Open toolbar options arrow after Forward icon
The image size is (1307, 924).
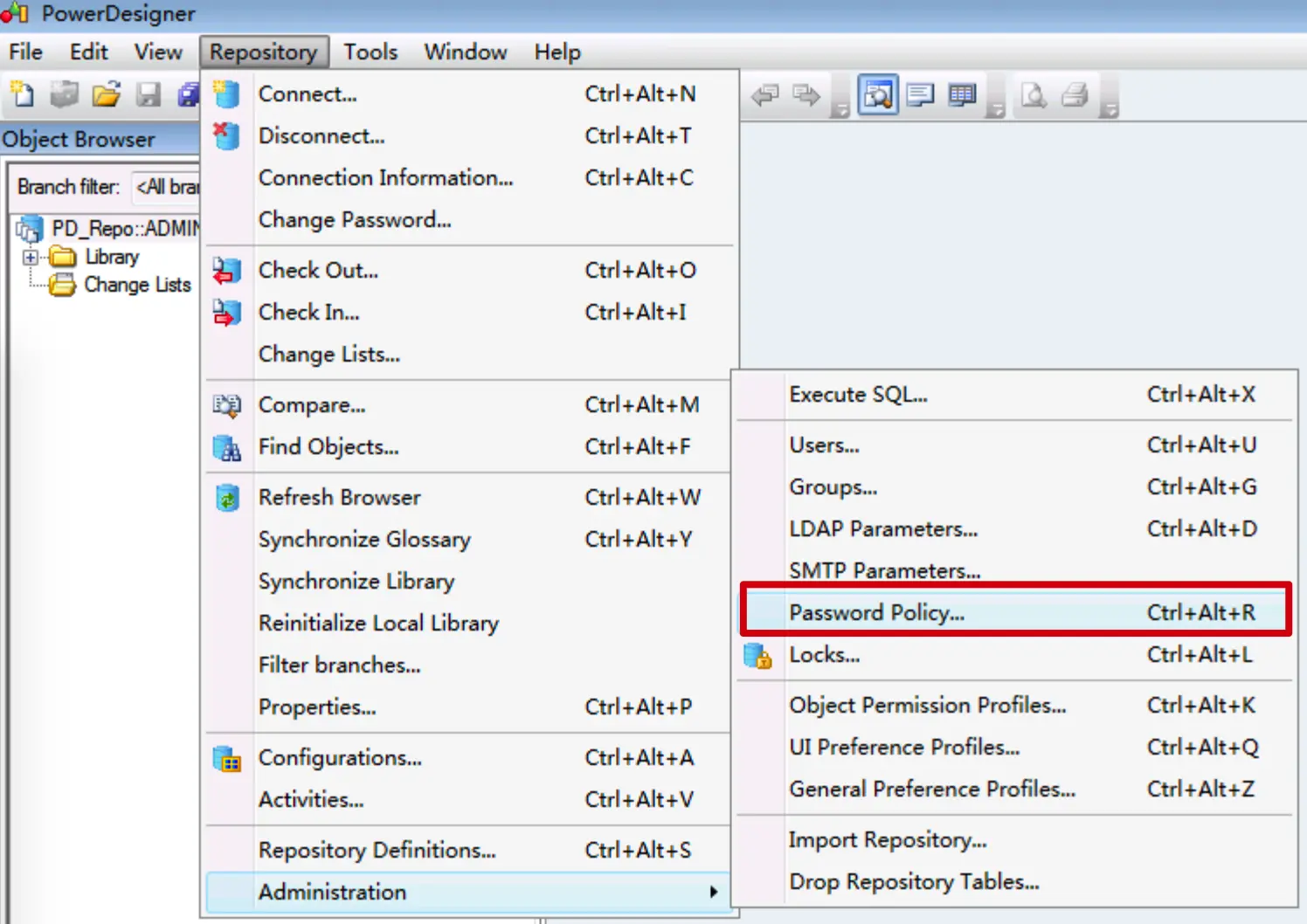point(840,109)
